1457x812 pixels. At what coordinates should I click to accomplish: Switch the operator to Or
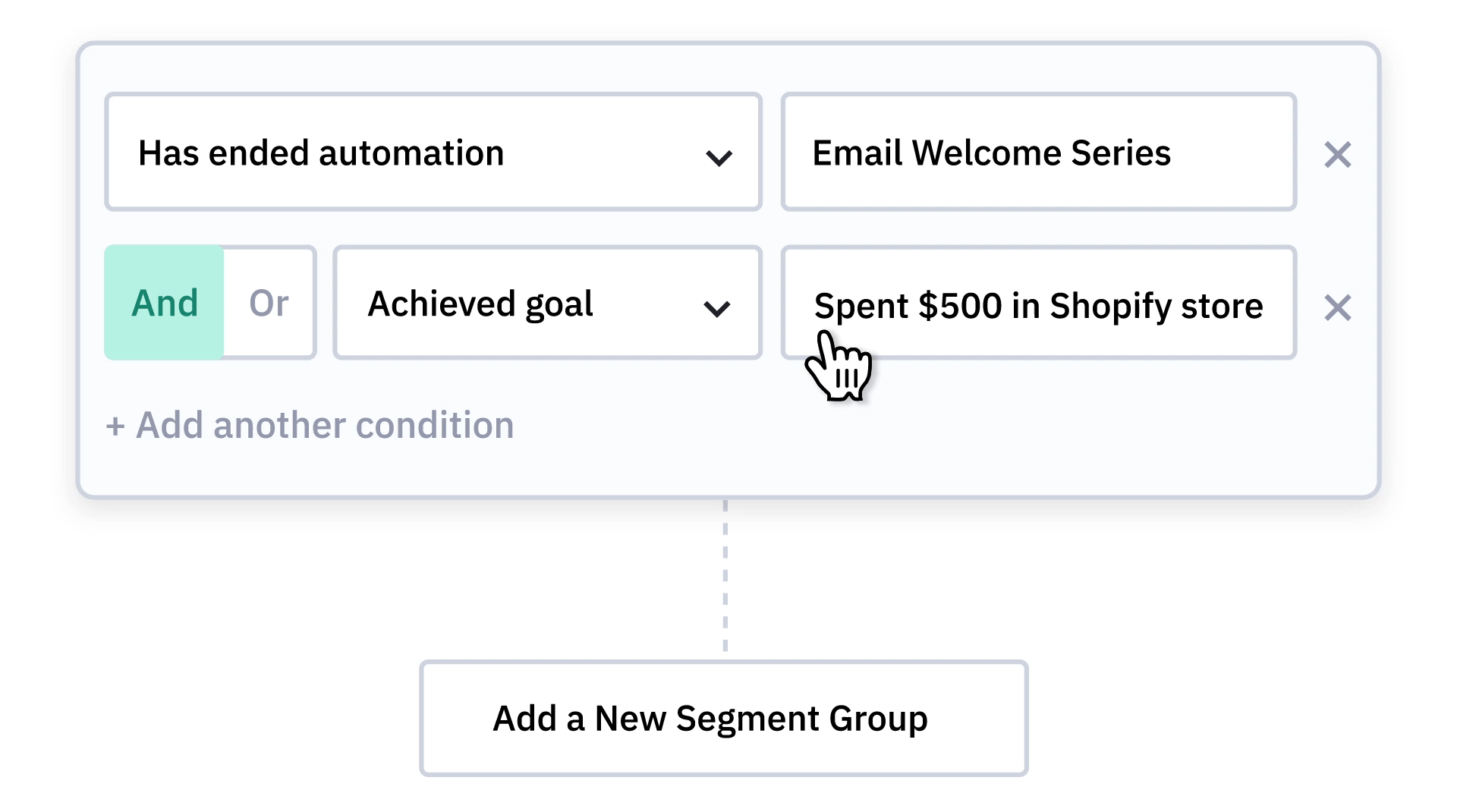click(269, 303)
